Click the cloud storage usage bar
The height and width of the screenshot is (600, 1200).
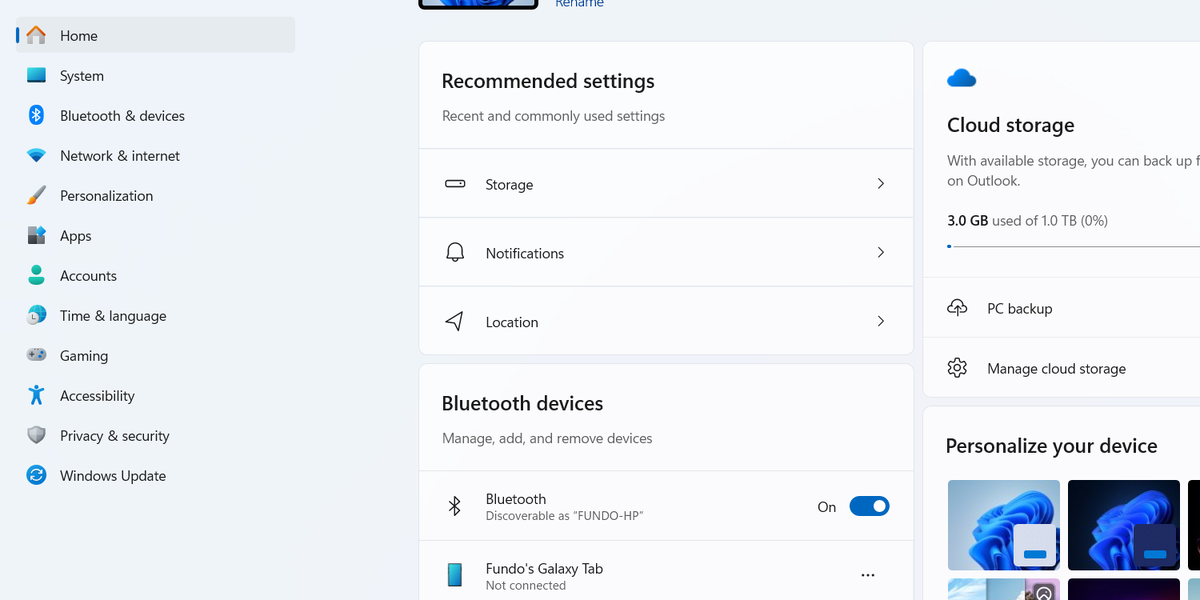click(x=1070, y=246)
